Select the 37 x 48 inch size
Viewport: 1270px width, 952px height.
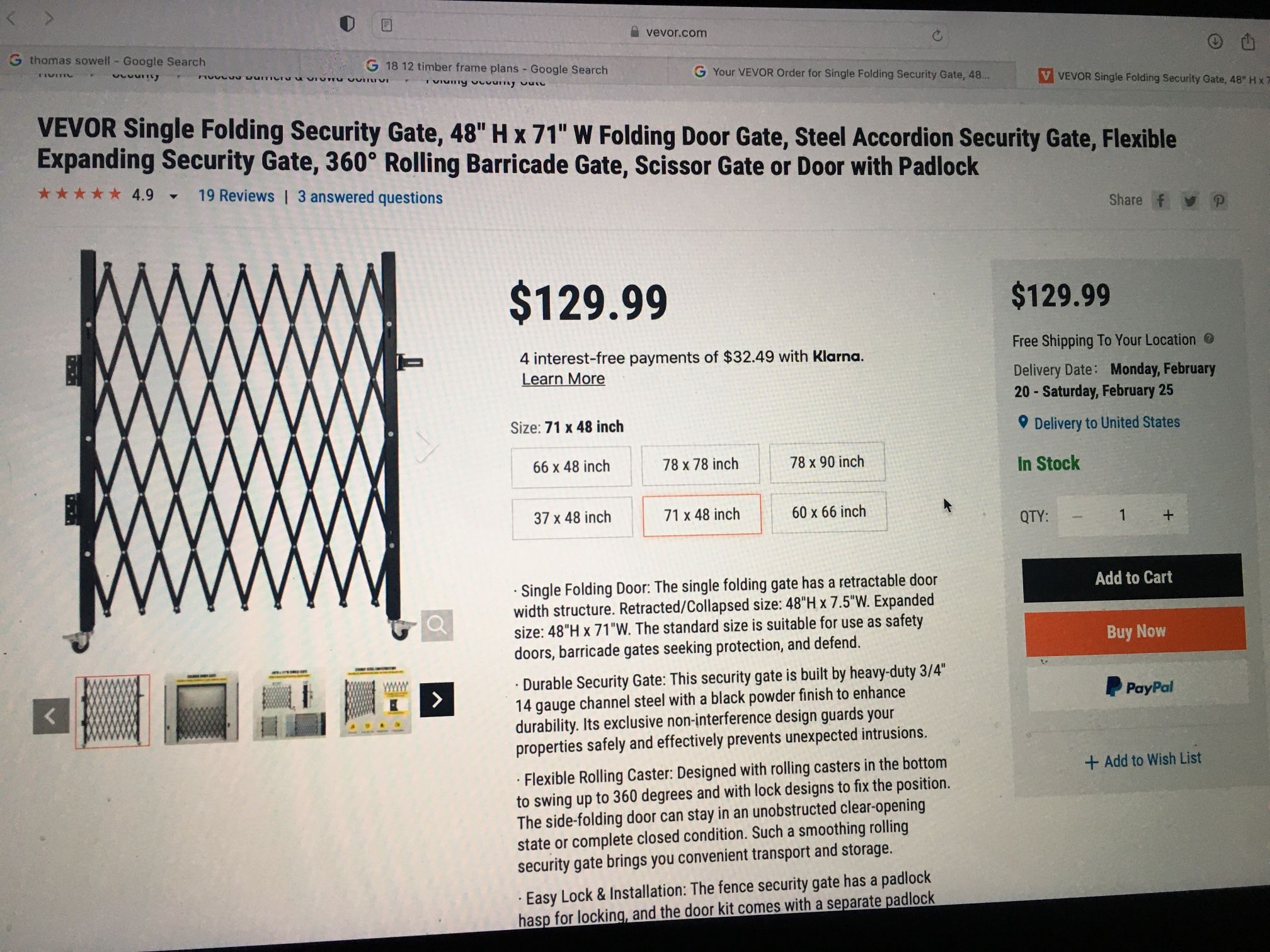pos(572,518)
